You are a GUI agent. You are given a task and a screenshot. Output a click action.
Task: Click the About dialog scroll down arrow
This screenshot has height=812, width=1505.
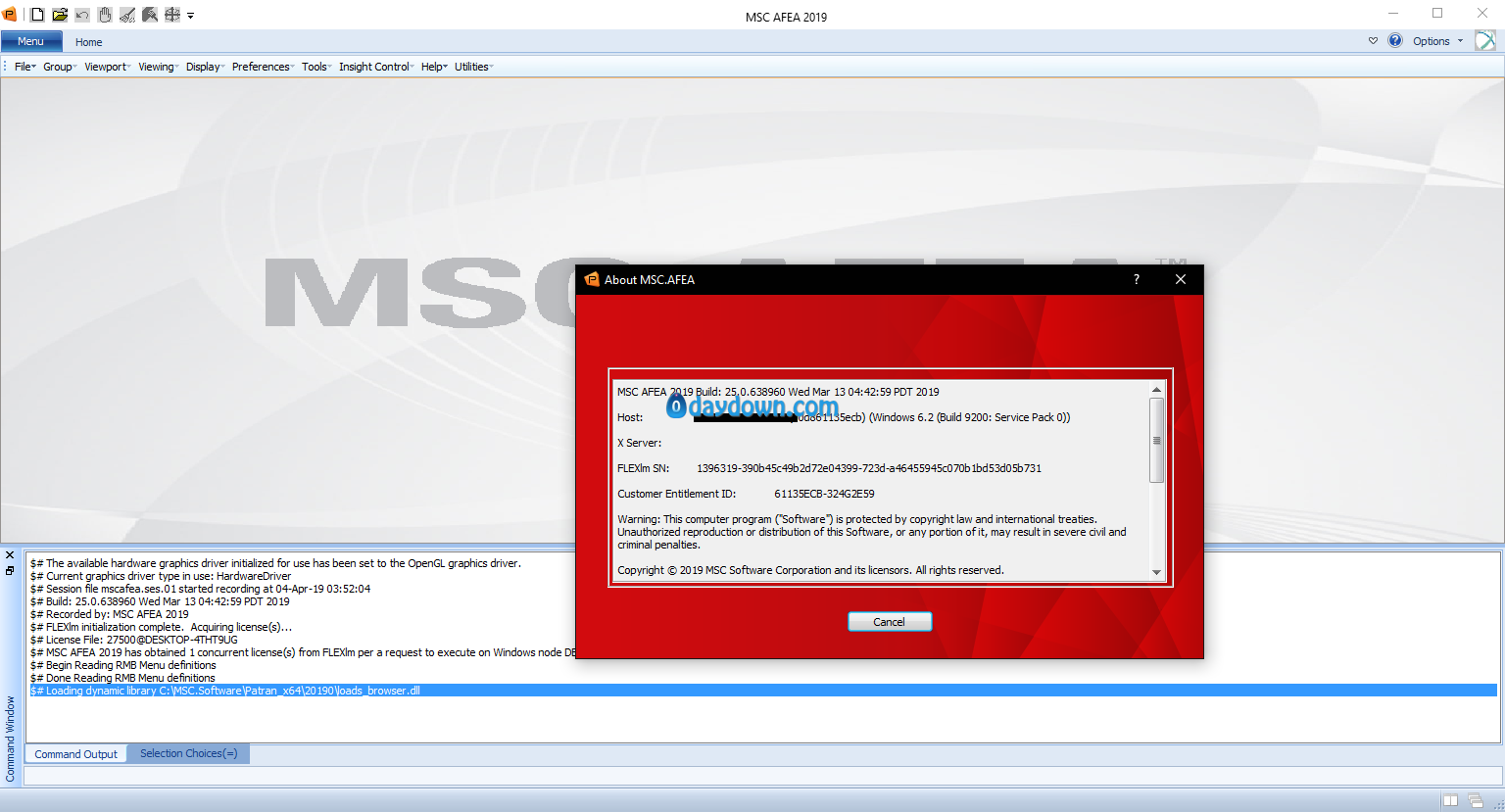(1156, 572)
